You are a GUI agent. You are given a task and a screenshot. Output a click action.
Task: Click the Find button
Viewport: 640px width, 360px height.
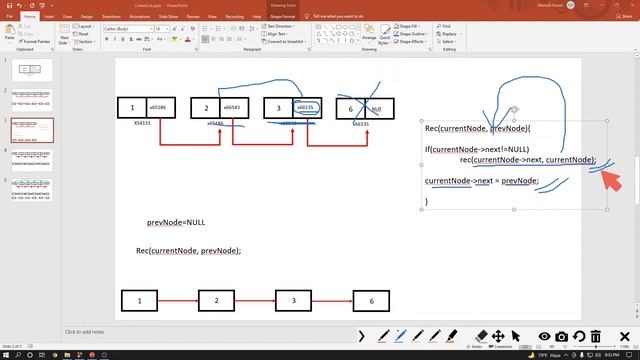(444, 26)
